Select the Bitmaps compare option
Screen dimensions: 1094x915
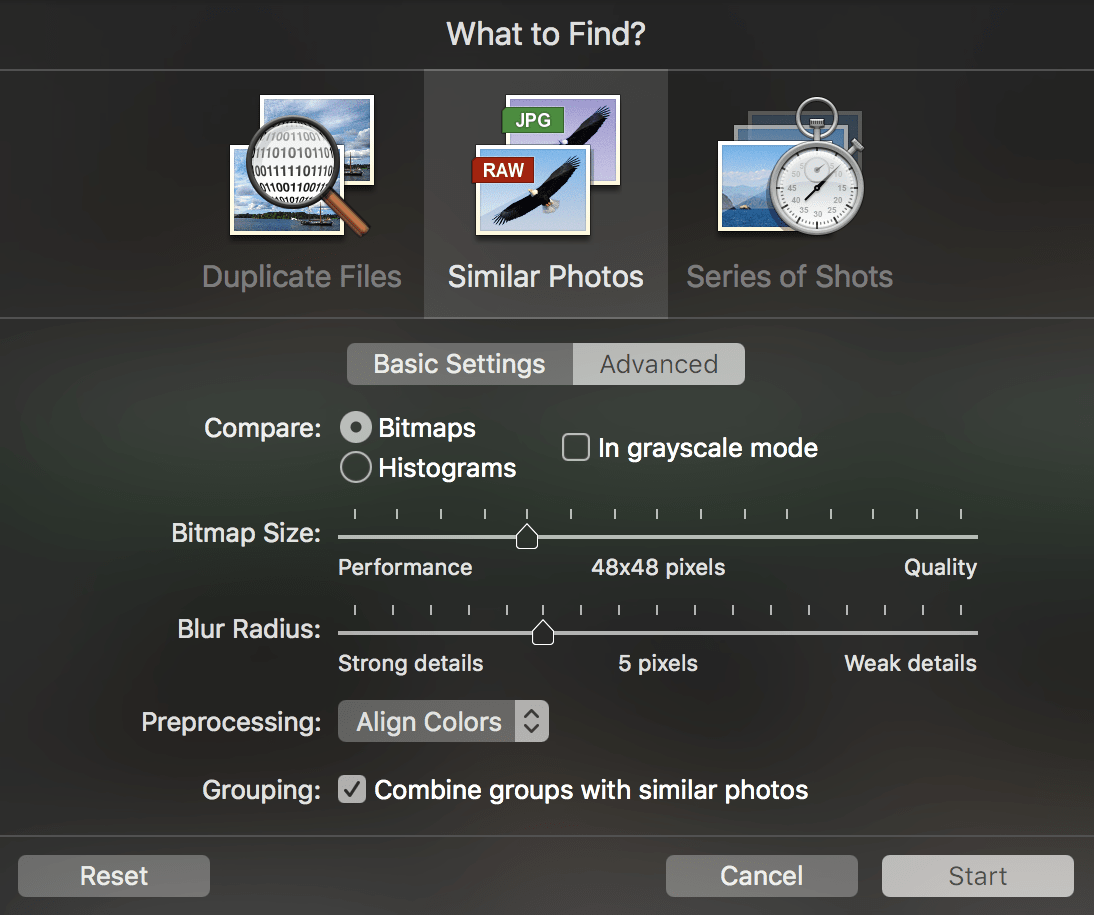356,428
